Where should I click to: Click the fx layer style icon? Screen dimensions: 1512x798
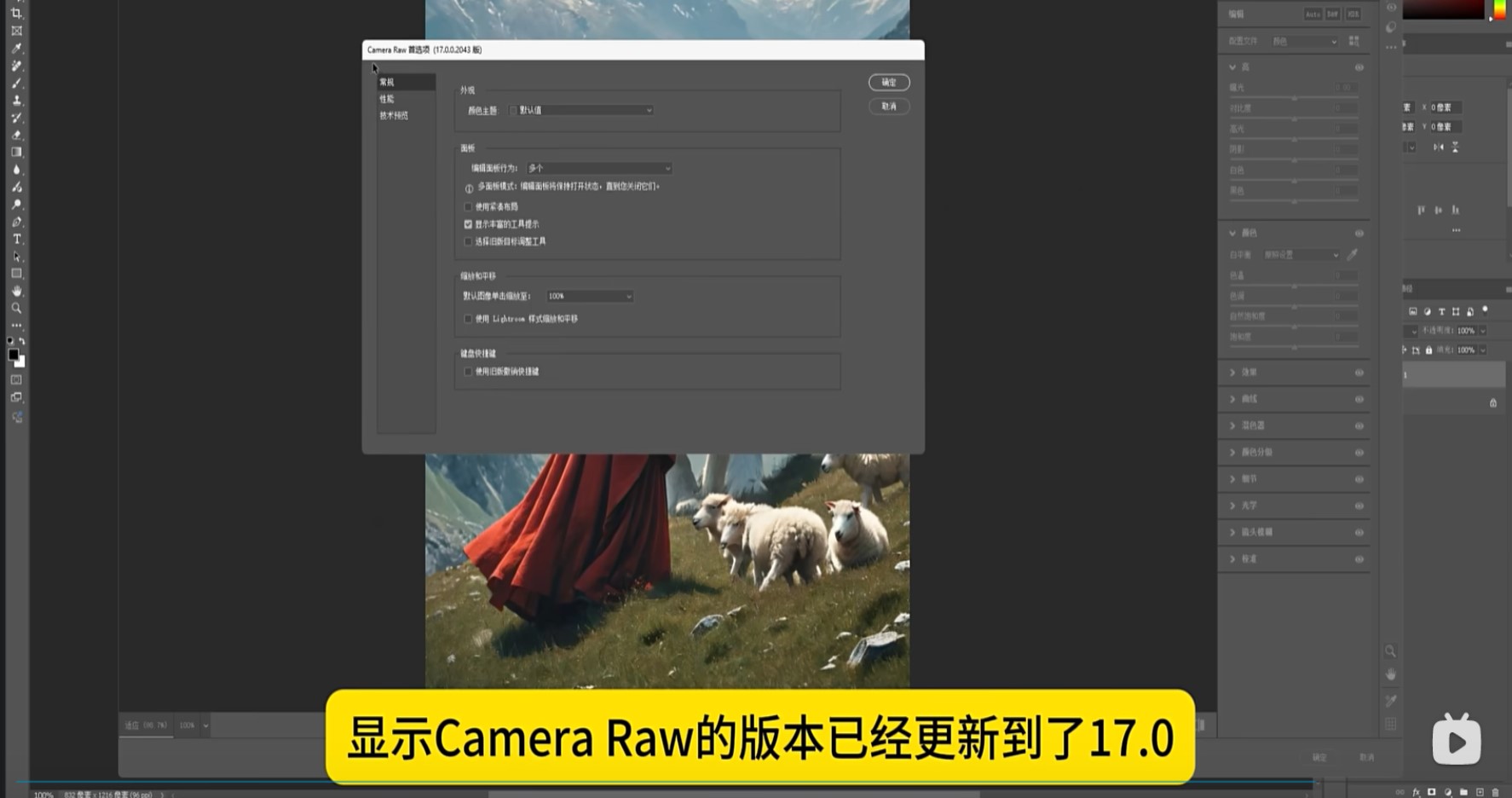pos(1417,792)
